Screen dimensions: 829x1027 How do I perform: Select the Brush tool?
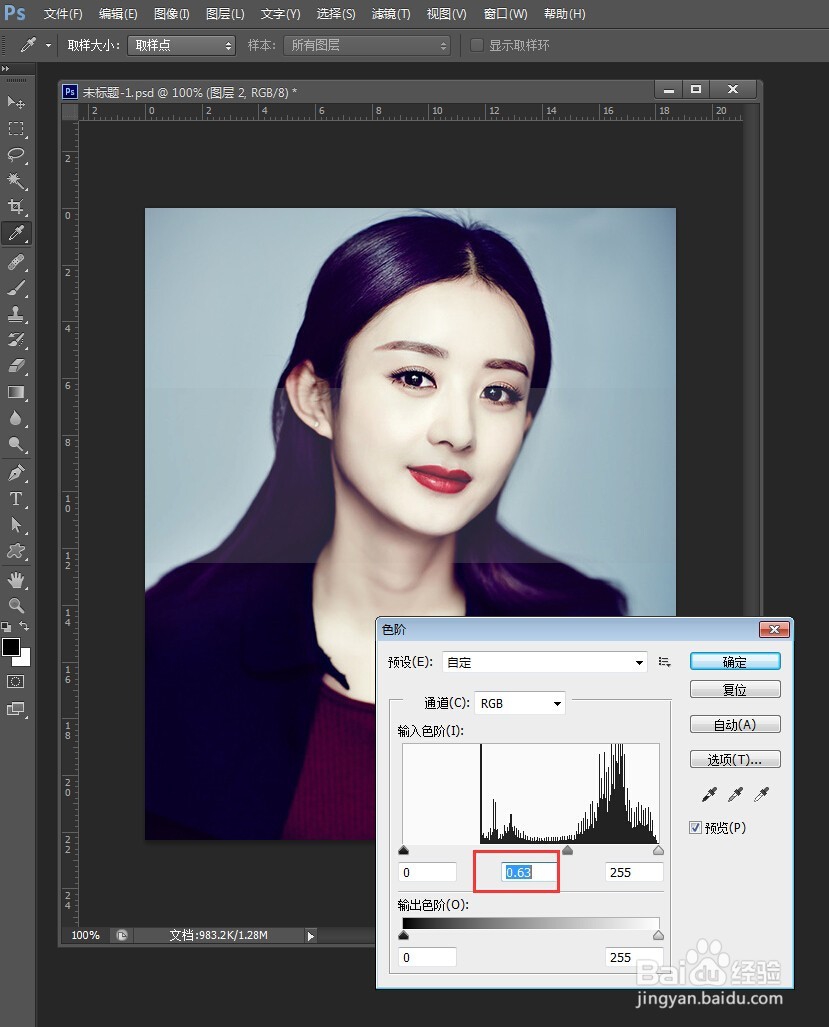tap(14, 289)
